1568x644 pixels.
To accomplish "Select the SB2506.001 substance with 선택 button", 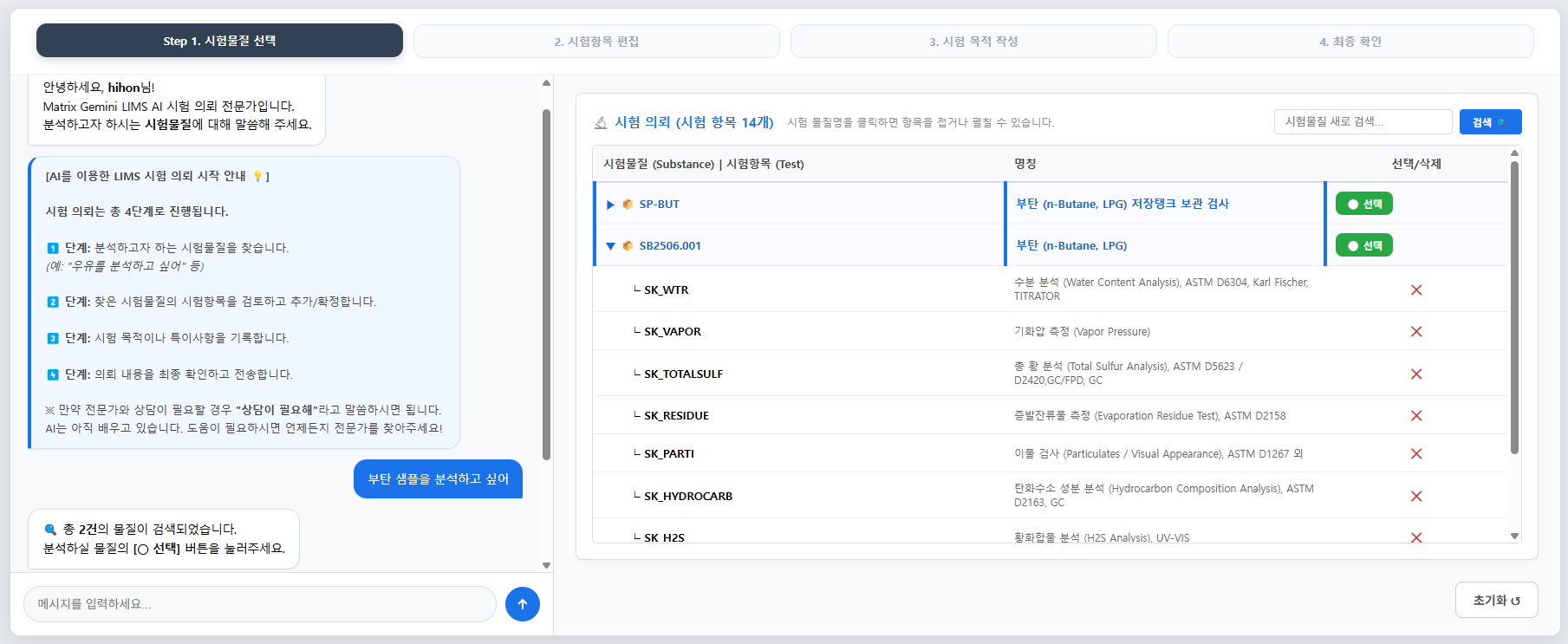I will pyautogui.click(x=1364, y=245).
